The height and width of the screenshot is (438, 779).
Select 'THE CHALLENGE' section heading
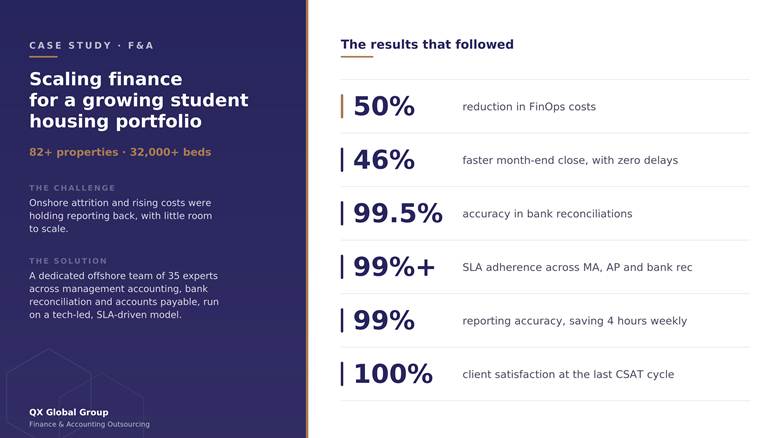click(x=72, y=188)
